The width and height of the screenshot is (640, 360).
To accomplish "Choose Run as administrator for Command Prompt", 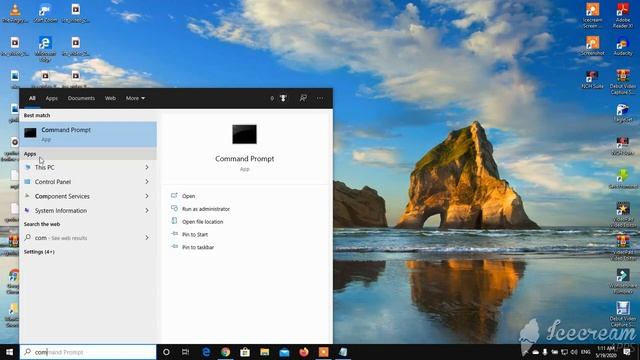I will [206, 209].
